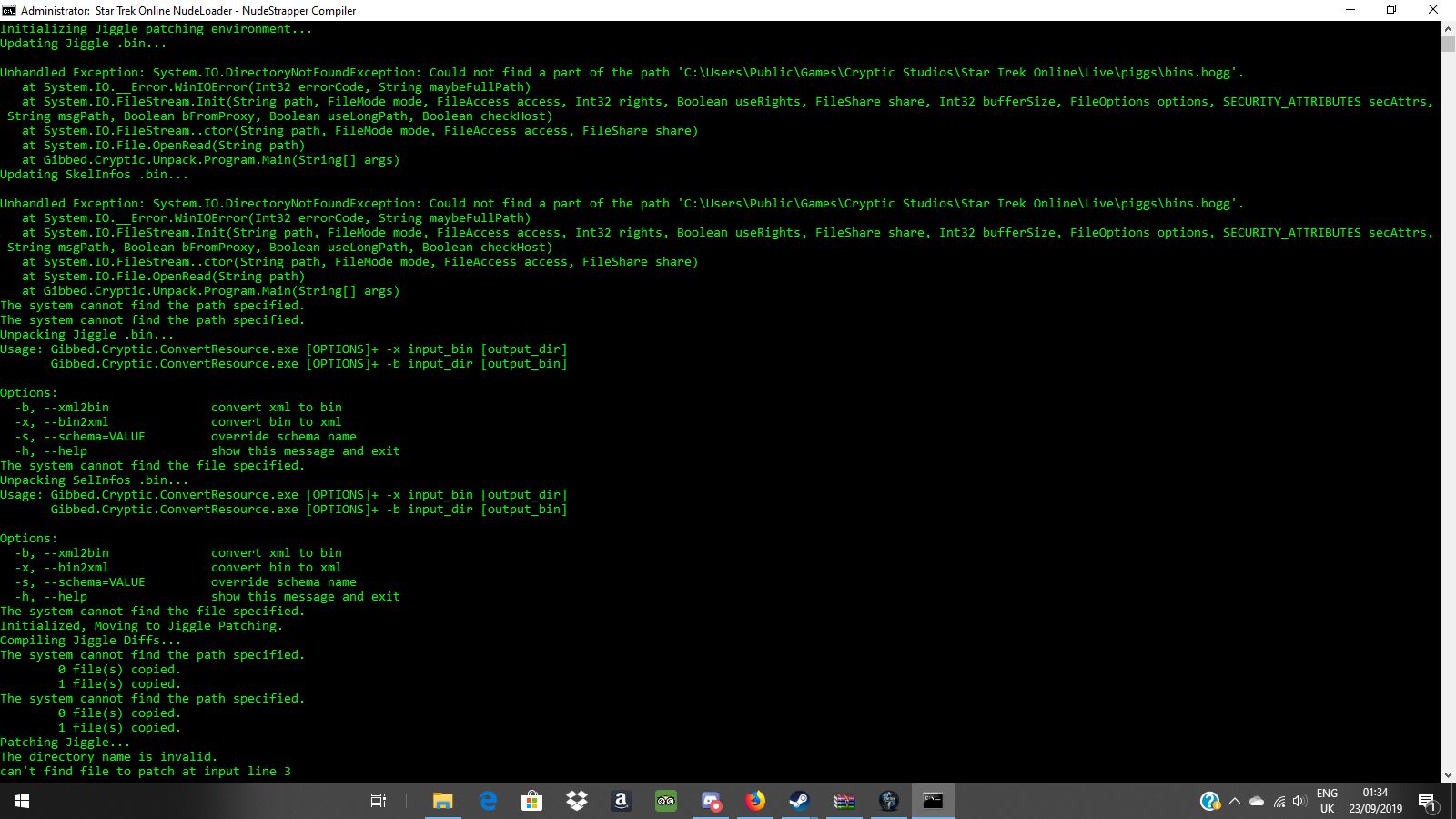This screenshot has height=819, width=1456.
Task: Open the clock and calendar flyout
Action: 1375,801
